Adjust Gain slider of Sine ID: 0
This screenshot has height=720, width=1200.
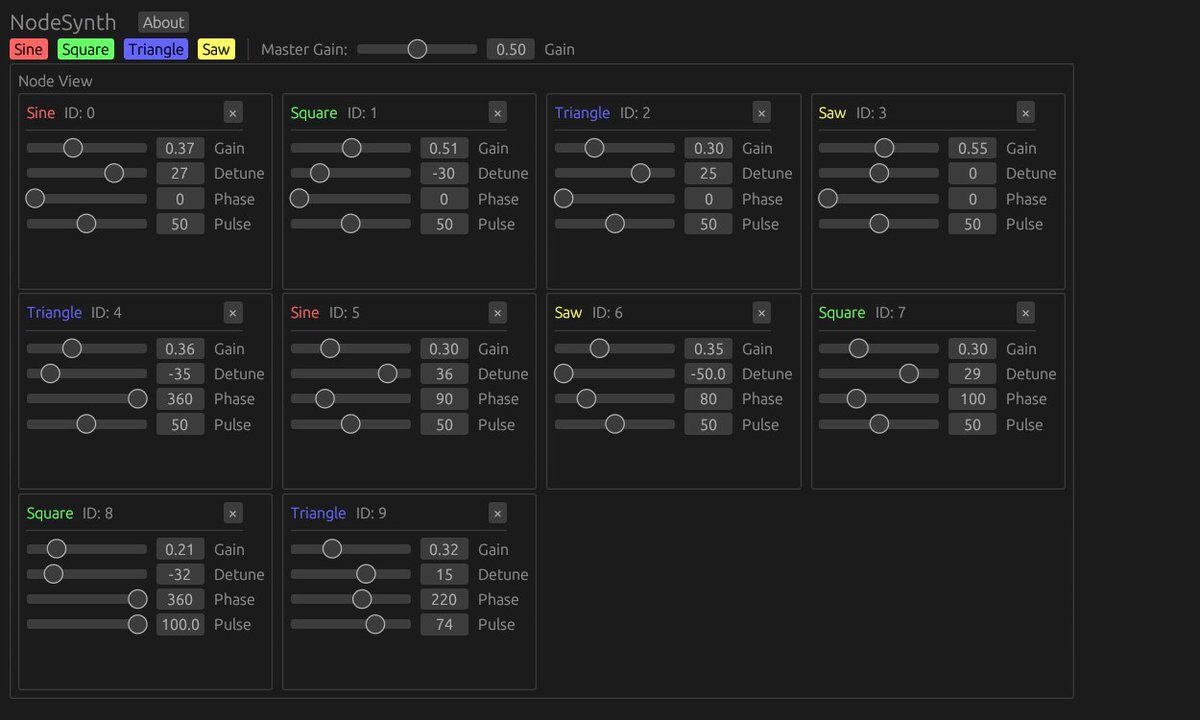(87, 148)
